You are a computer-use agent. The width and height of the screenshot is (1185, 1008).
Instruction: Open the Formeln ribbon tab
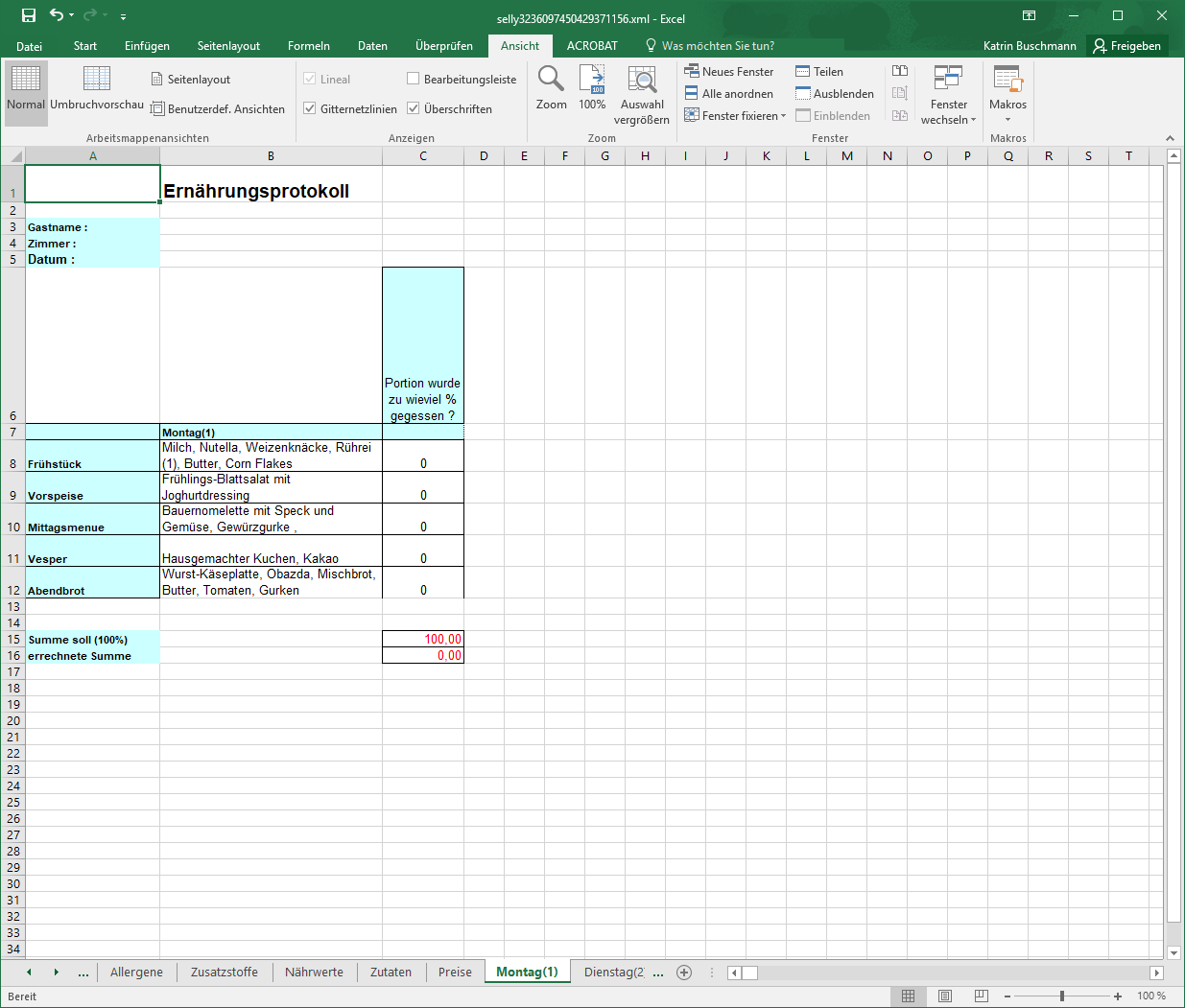point(308,46)
